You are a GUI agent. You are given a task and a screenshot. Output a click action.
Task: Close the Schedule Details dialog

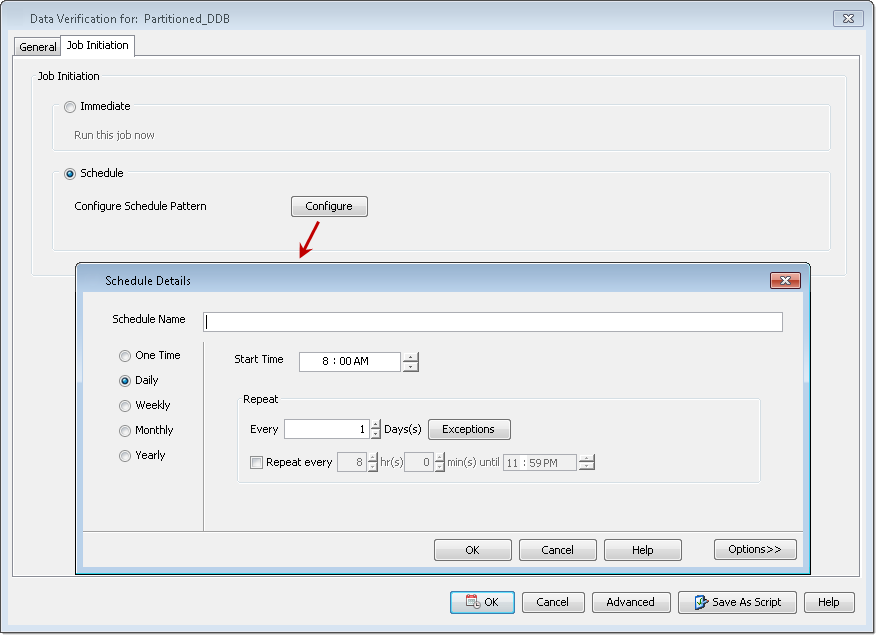[785, 281]
